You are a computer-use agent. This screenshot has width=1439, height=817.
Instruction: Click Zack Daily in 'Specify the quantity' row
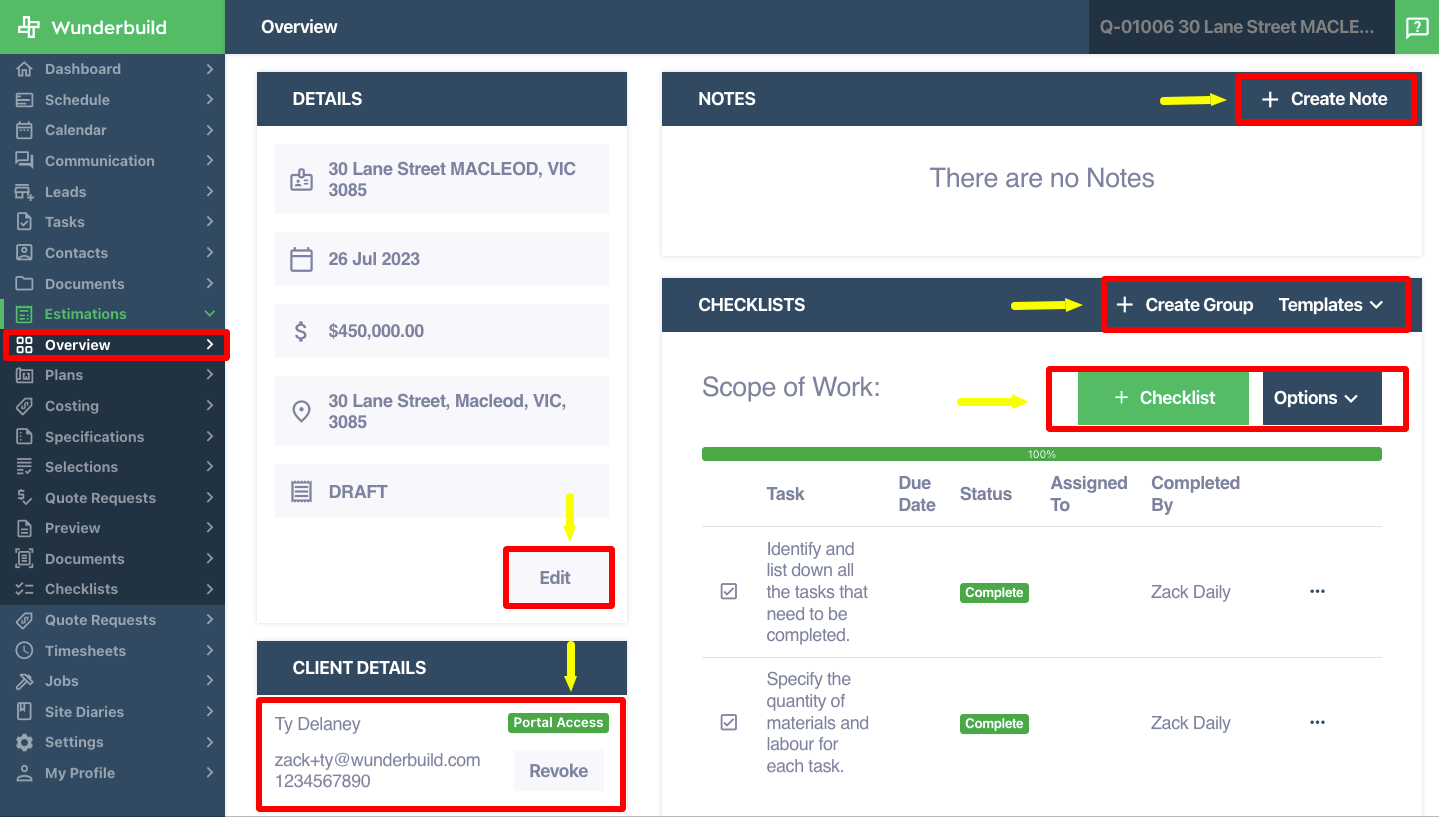tap(1190, 723)
